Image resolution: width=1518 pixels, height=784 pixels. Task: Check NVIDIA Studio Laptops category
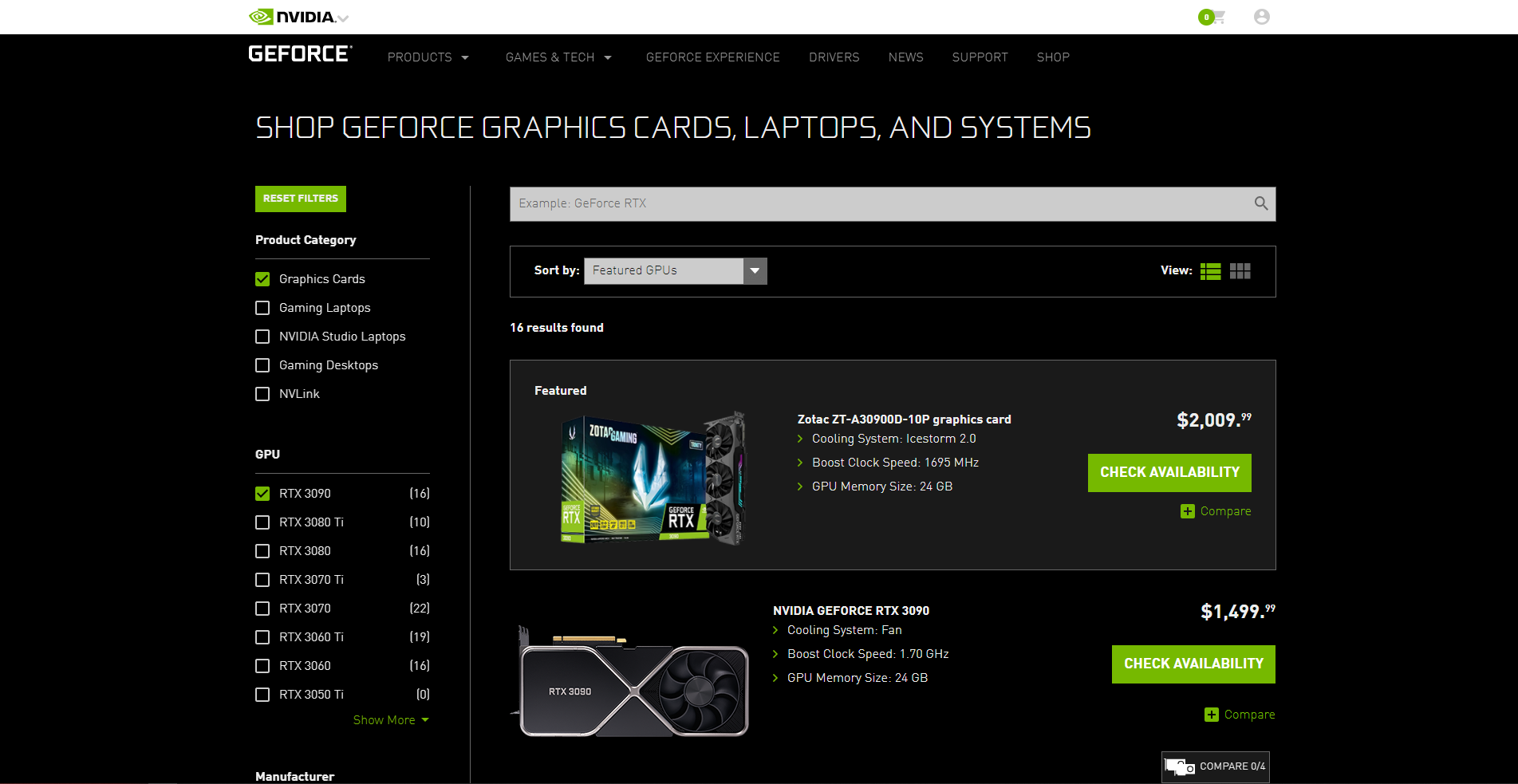[262, 337]
